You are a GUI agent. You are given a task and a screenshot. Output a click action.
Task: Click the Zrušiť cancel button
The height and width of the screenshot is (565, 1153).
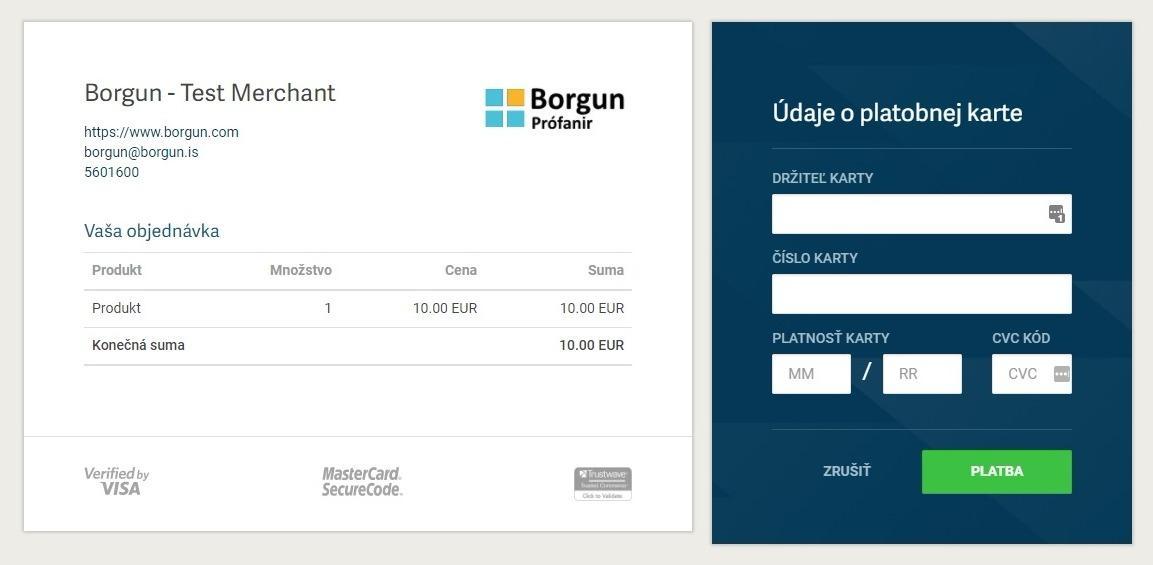846,472
